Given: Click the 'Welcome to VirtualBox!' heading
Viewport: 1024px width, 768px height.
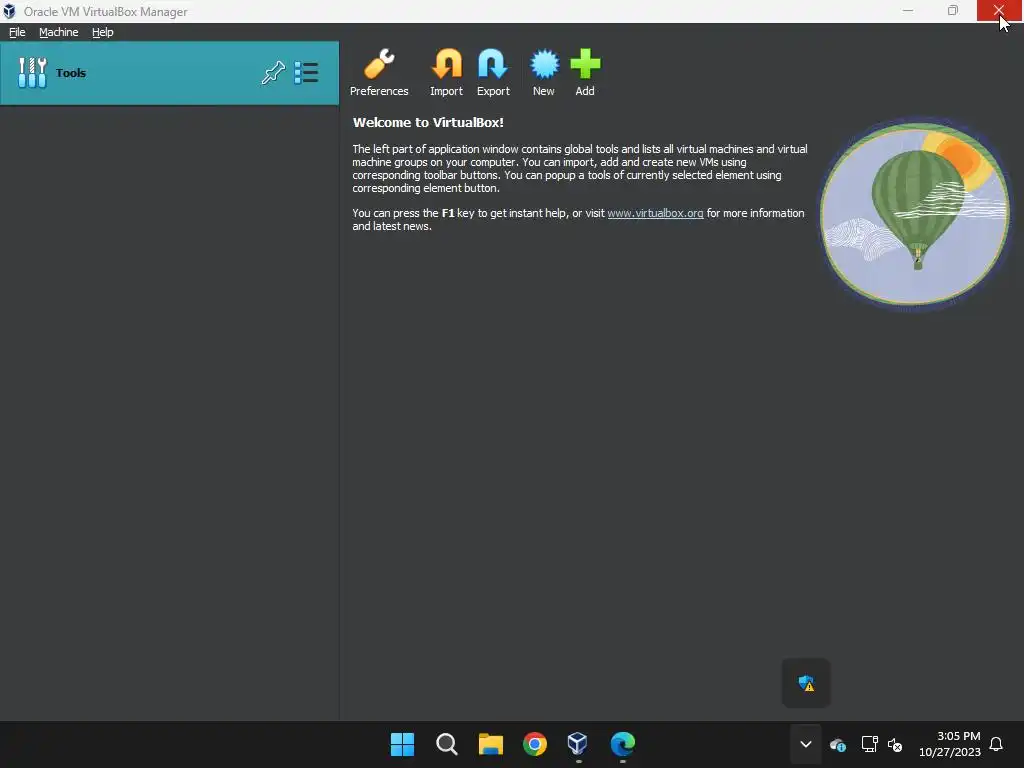Looking at the screenshot, I should [x=428, y=122].
